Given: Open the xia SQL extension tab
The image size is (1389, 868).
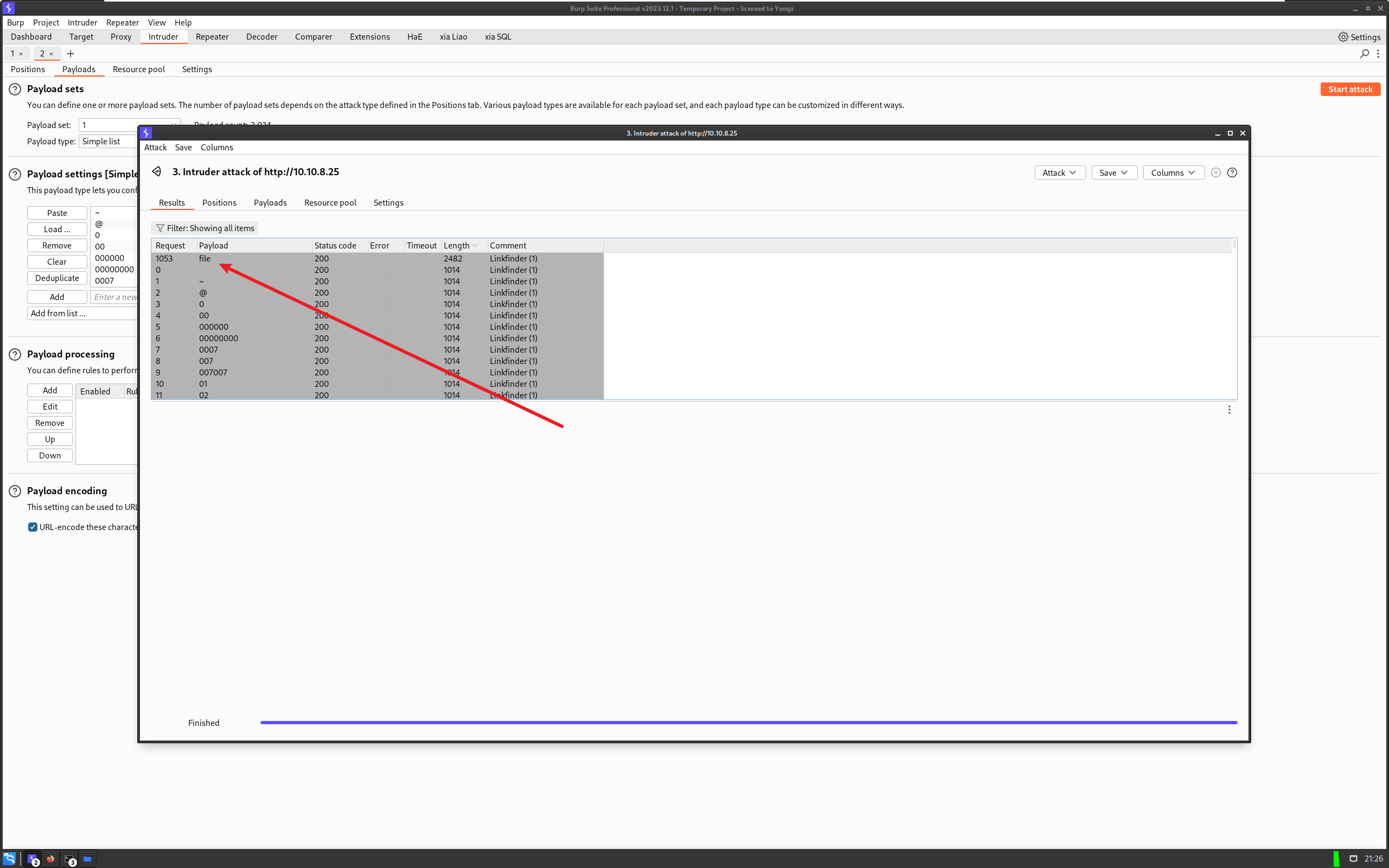Looking at the screenshot, I should [498, 37].
